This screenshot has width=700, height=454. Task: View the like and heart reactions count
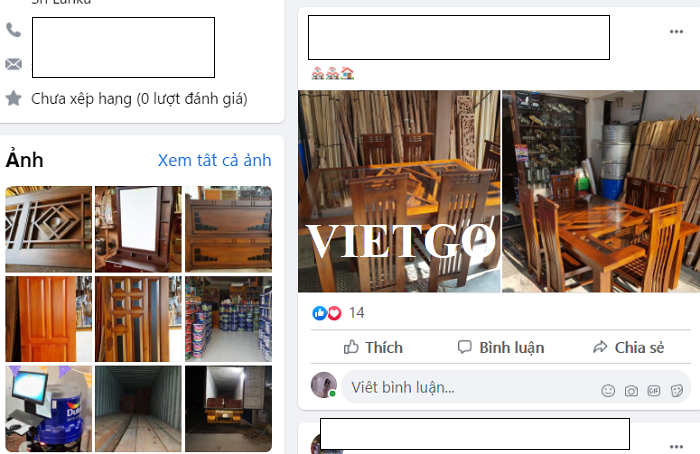click(338, 312)
